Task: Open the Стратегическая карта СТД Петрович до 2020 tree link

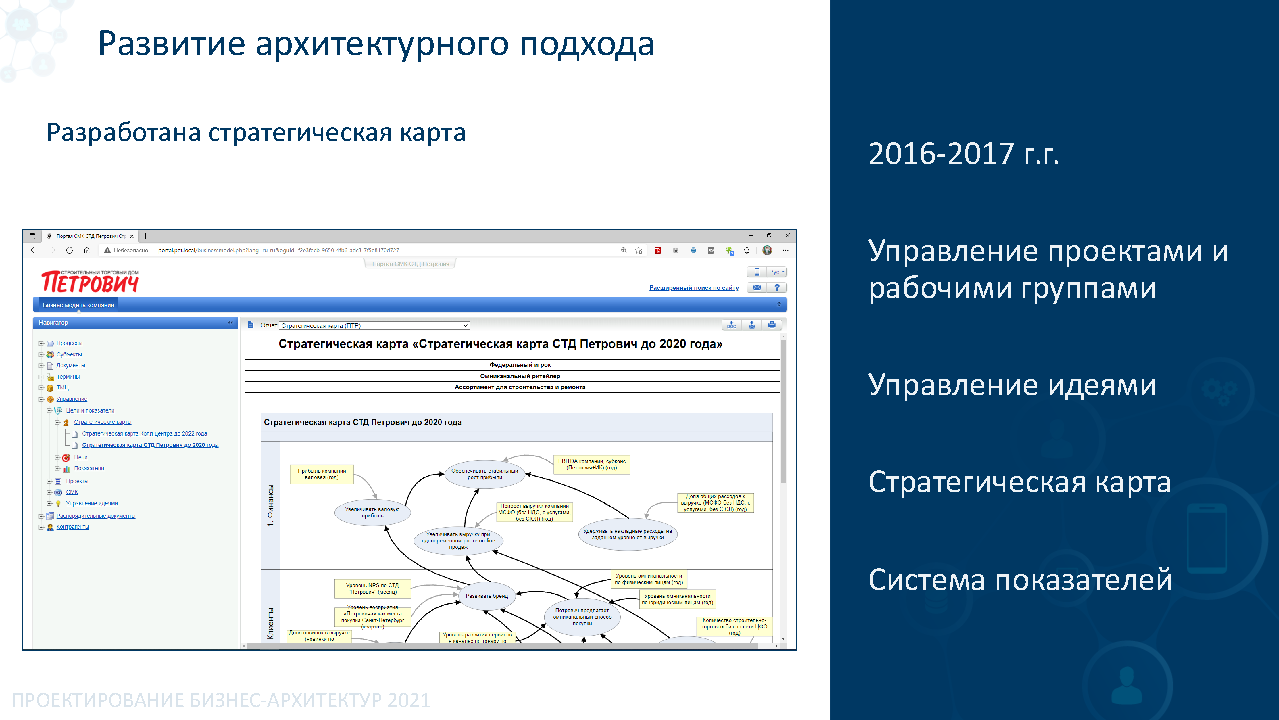Action: coord(150,445)
